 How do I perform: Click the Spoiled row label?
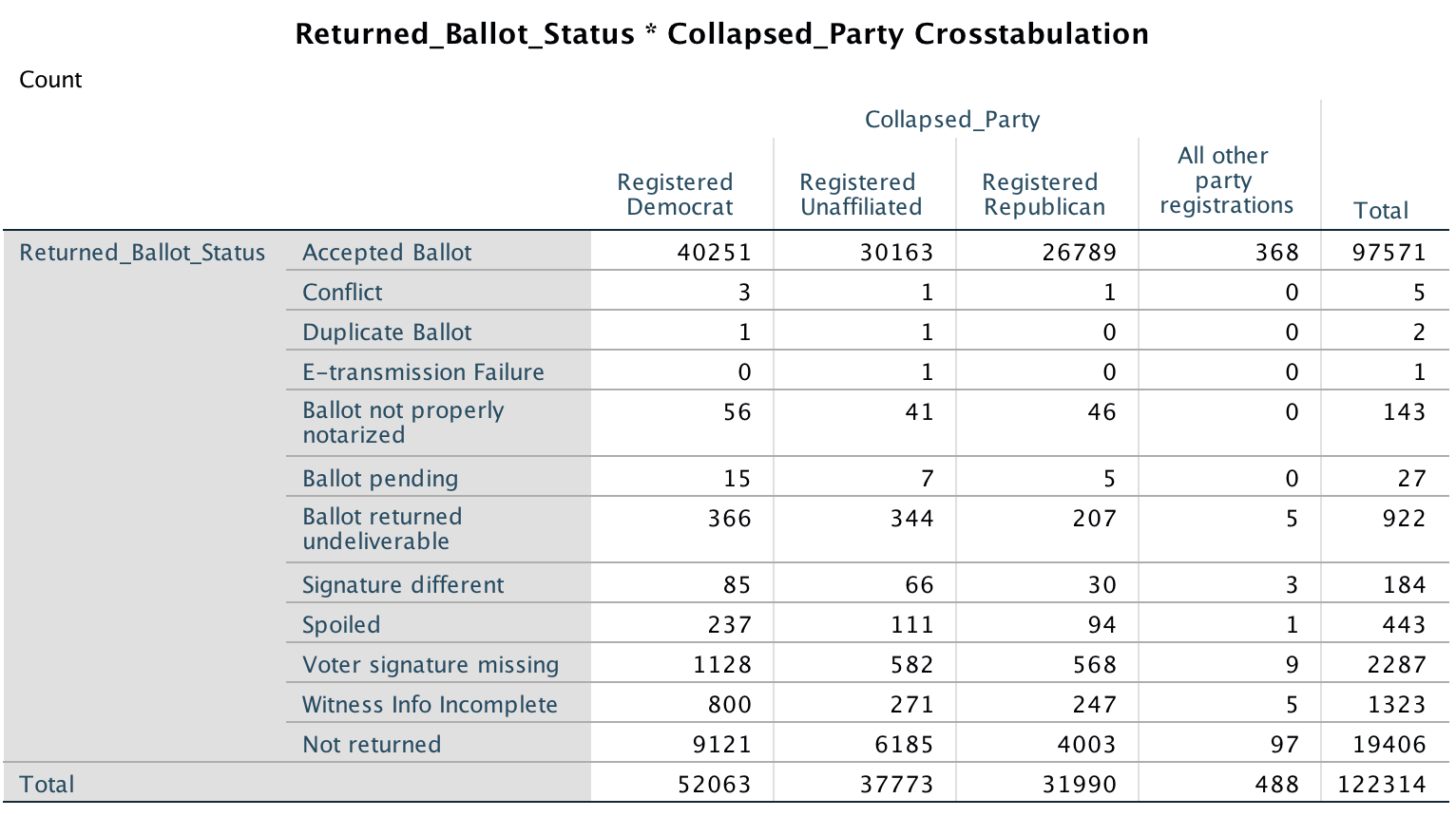[341, 625]
